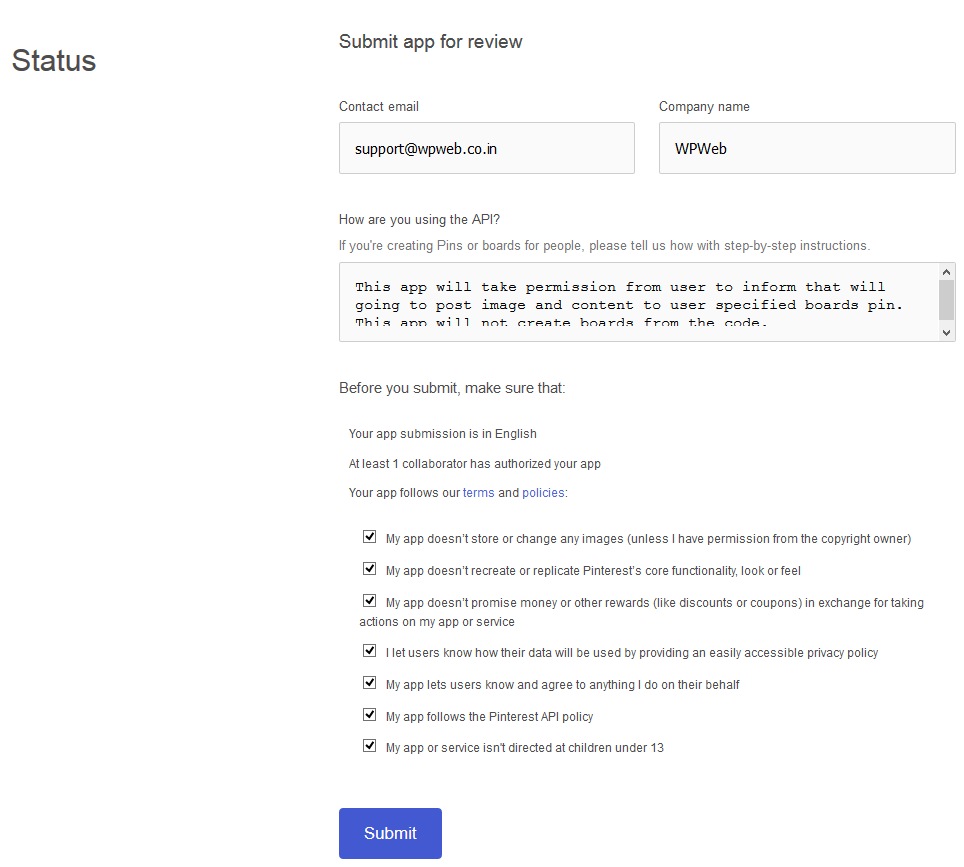Click the Status heading

[54, 61]
